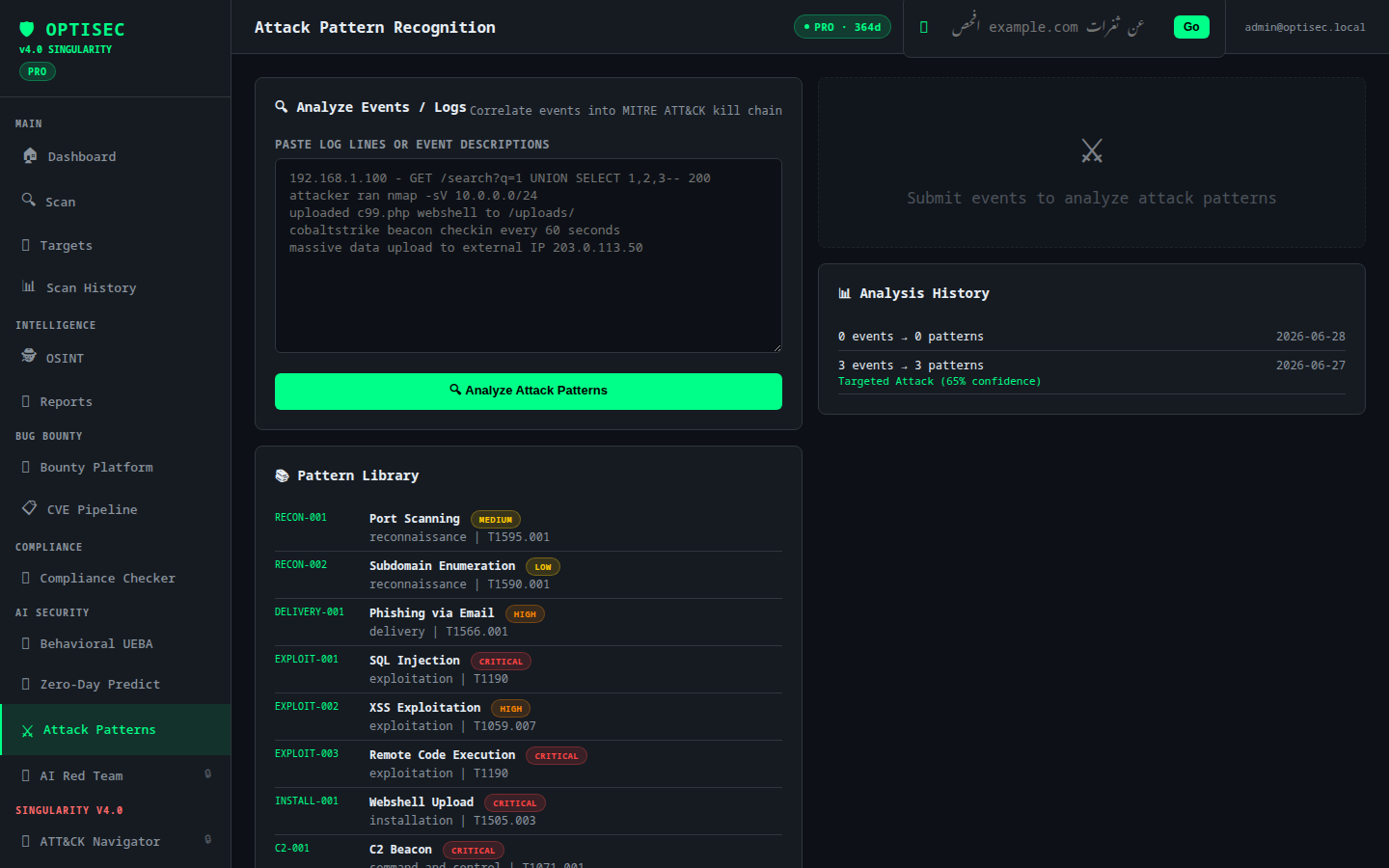Click the textarea resize handle
Image resolution: width=1389 pixels, height=868 pixels.
pyautogui.click(x=776, y=347)
